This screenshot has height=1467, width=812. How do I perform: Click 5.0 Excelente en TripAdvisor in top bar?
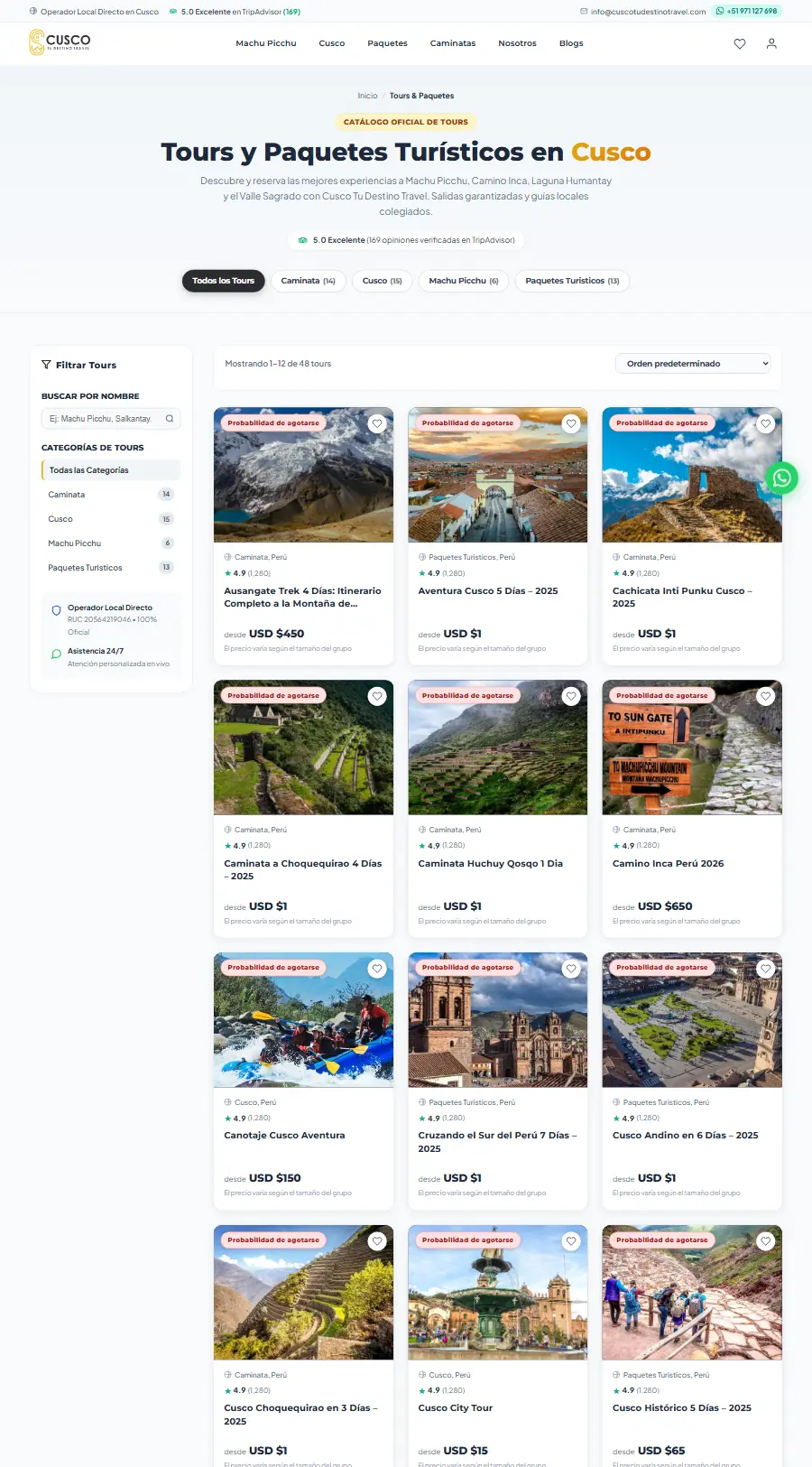click(x=235, y=12)
